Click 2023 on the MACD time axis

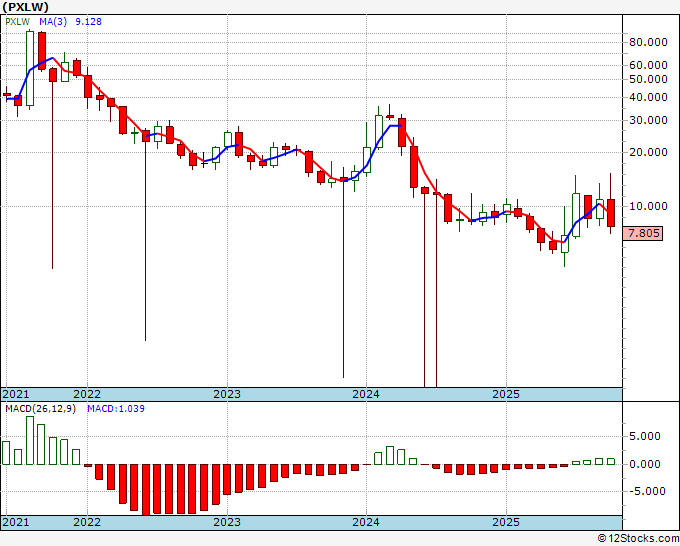tap(227, 522)
